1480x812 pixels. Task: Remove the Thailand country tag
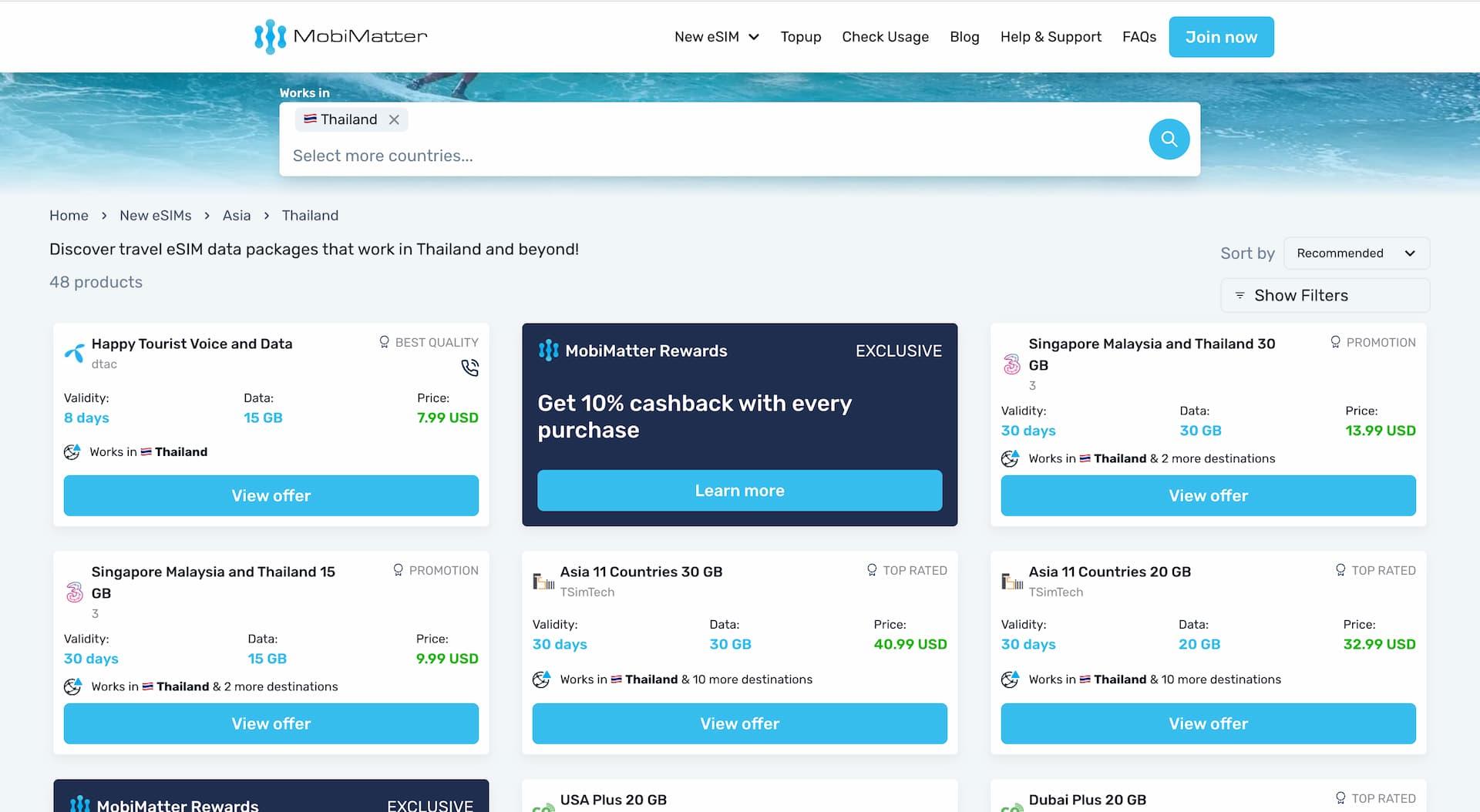coord(394,120)
